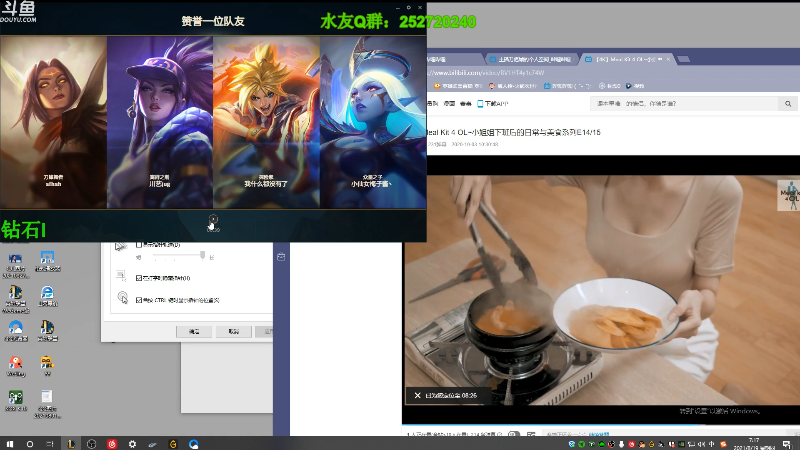Image resolution: width=800 pixels, height=450 pixels.
Task: Click the 下载APP link on bilibili
Action: [493, 104]
